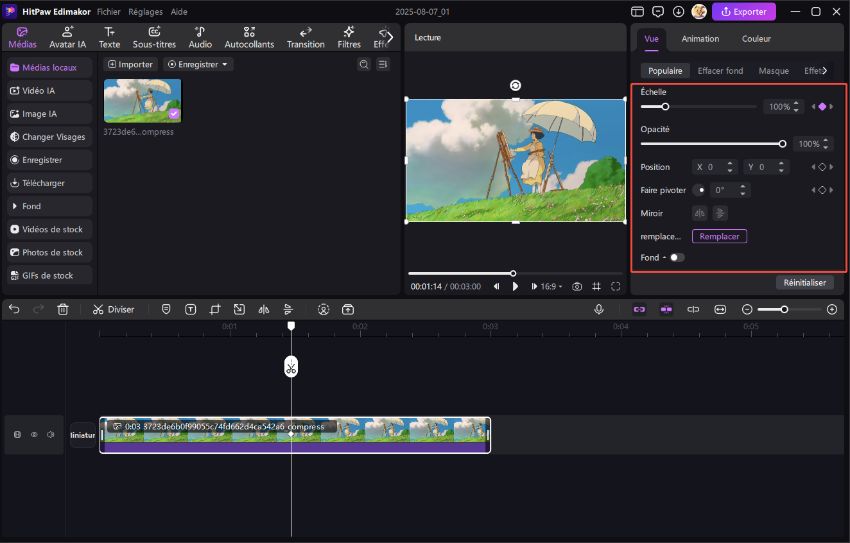Show more tool tabs with chevron
This screenshot has height=543, width=850.
click(x=390, y=37)
